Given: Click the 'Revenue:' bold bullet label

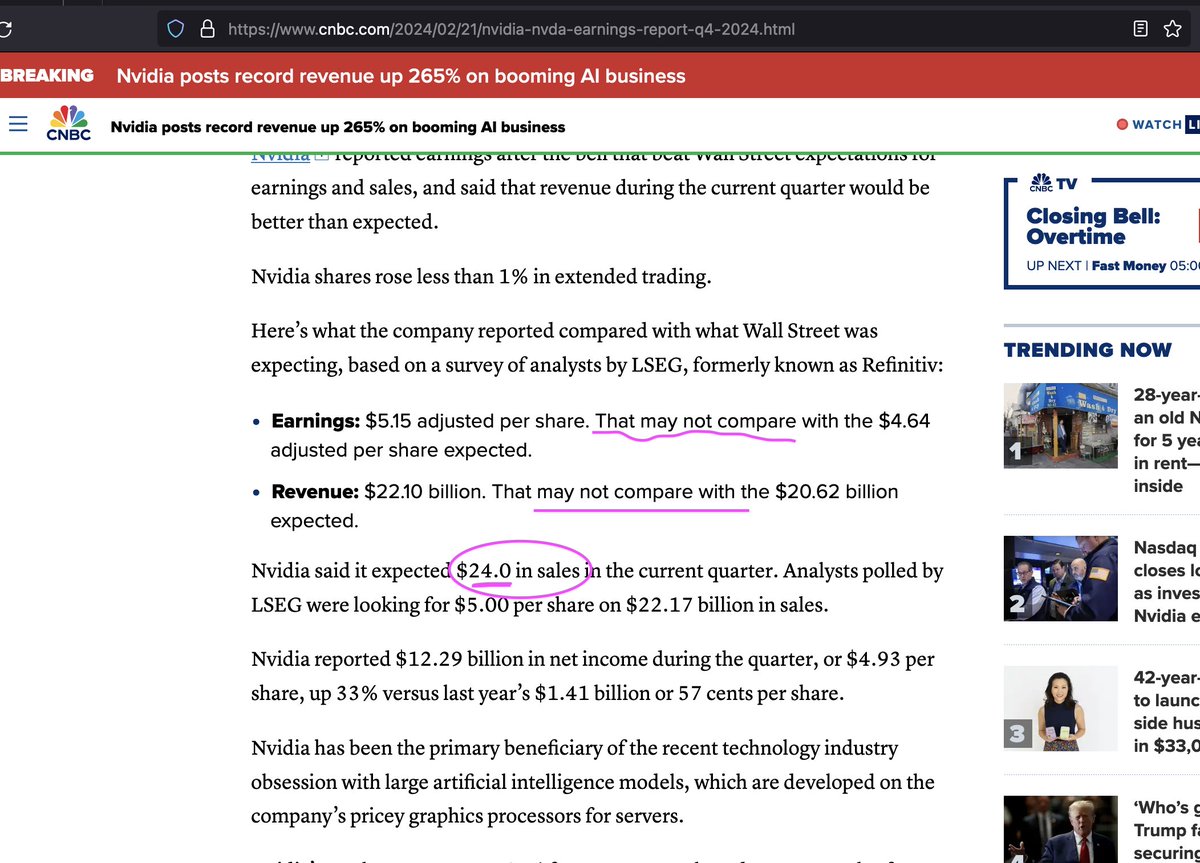Looking at the screenshot, I should (314, 492).
